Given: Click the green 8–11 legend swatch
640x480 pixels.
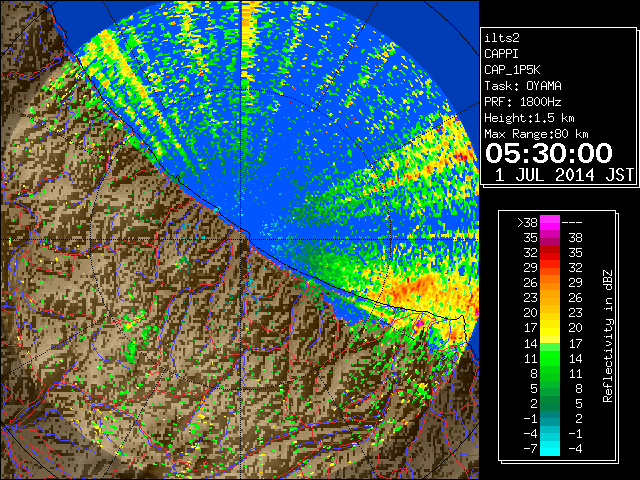Looking at the screenshot, I should pos(550,373).
